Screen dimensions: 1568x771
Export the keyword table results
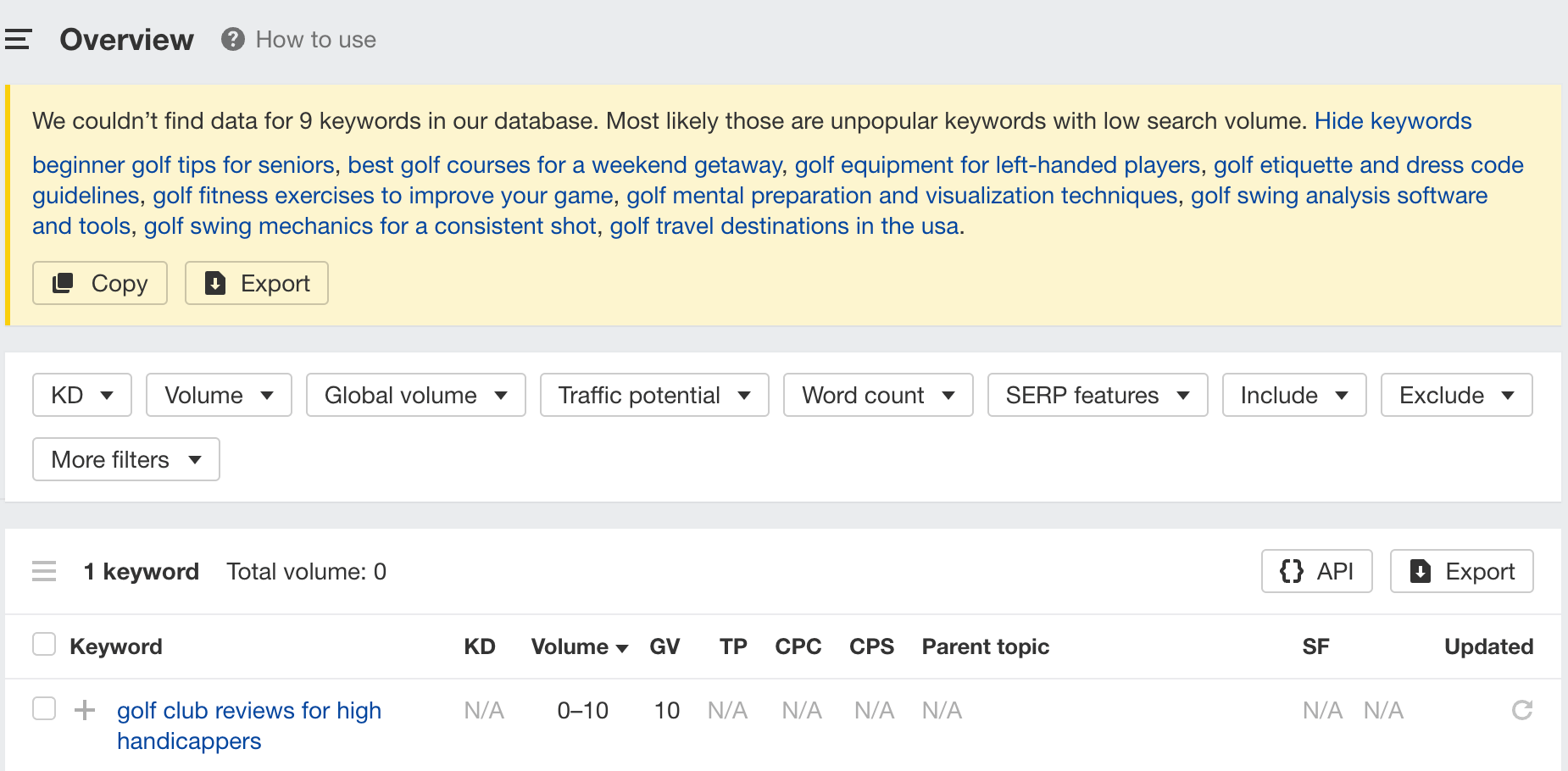[1461, 571]
